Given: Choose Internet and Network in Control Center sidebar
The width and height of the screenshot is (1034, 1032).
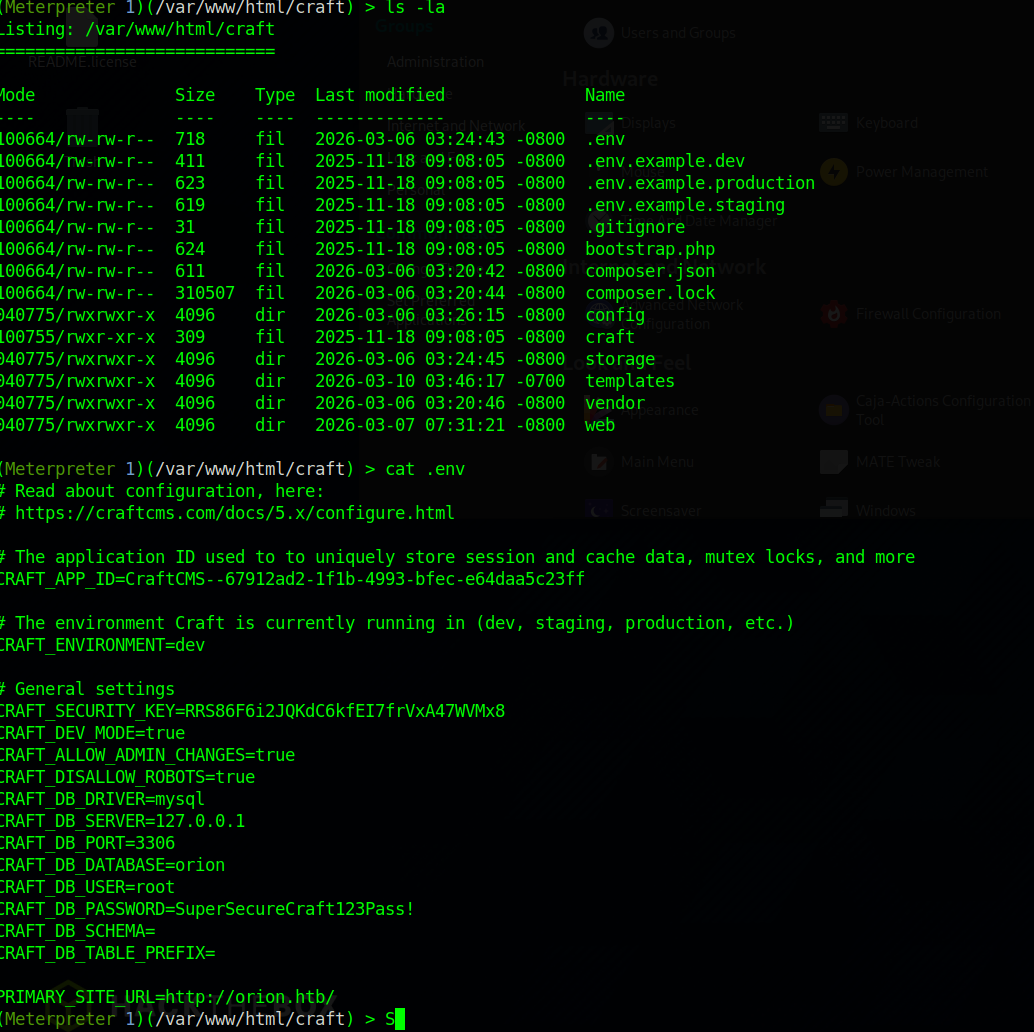Looking at the screenshot, I should (x=456, y=125).
